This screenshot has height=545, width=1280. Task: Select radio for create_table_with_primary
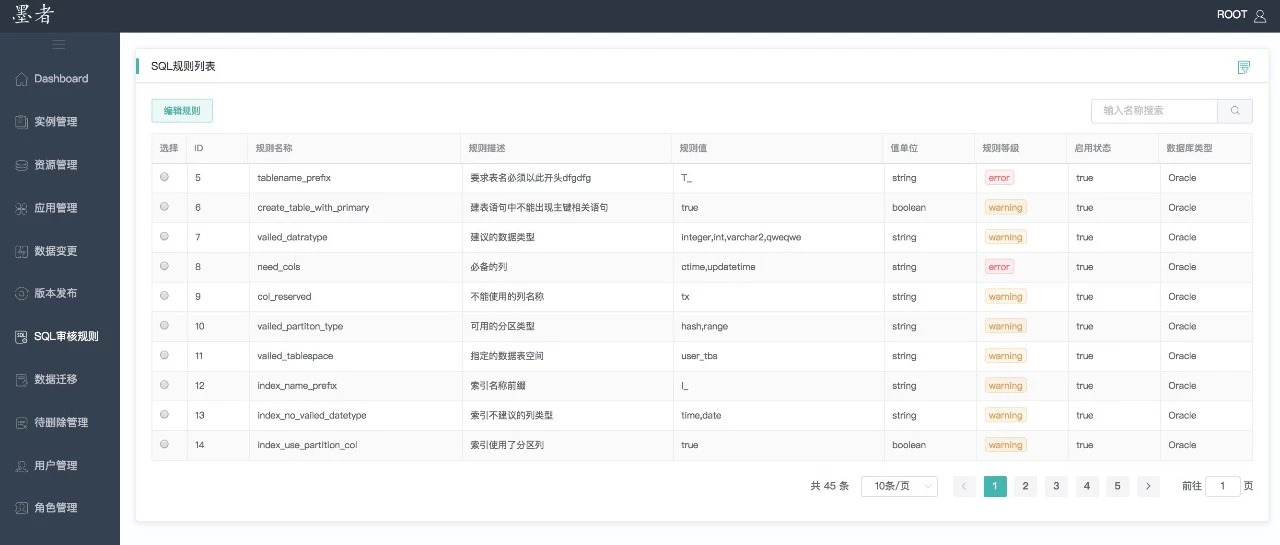pos(164,207)
